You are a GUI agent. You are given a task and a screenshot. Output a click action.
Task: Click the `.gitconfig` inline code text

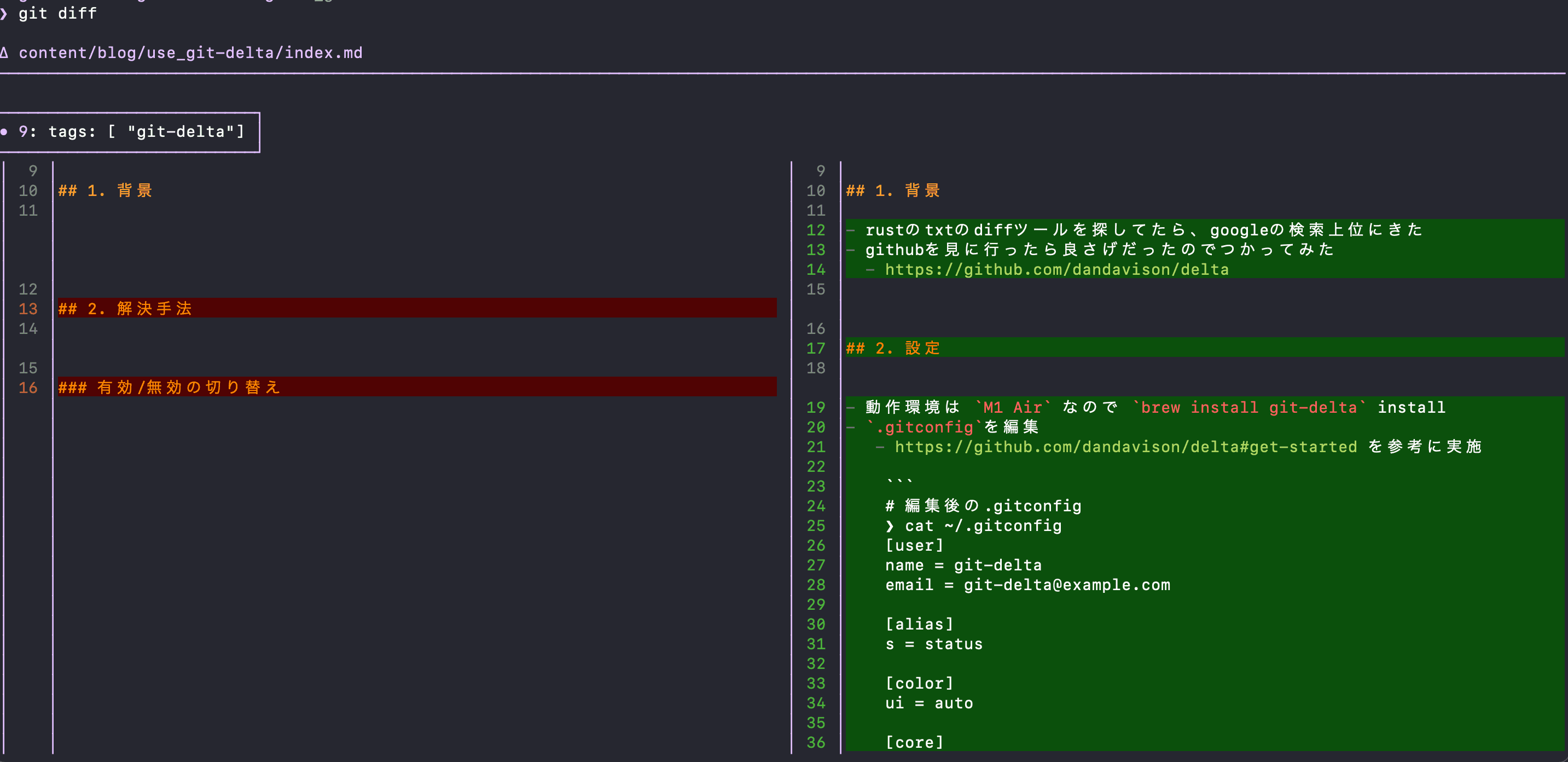tap(924, 426)
